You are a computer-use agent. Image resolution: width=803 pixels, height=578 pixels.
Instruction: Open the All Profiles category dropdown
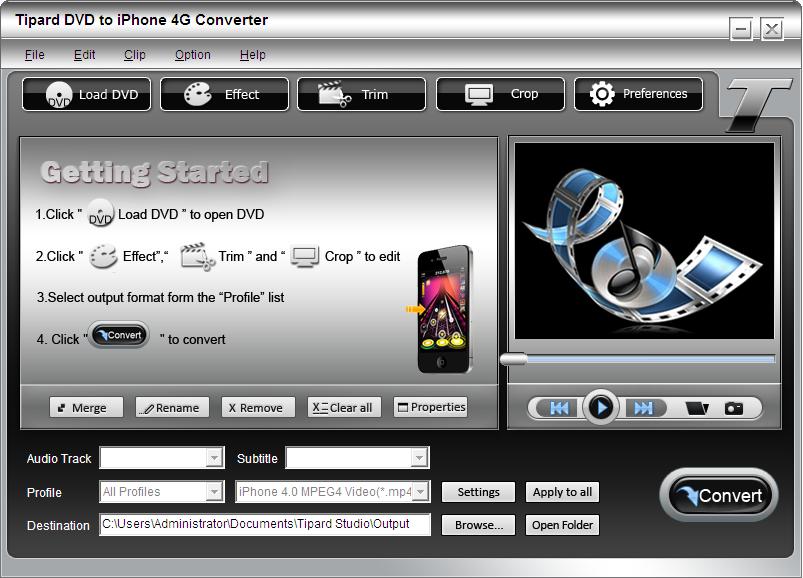coord(214,491)
